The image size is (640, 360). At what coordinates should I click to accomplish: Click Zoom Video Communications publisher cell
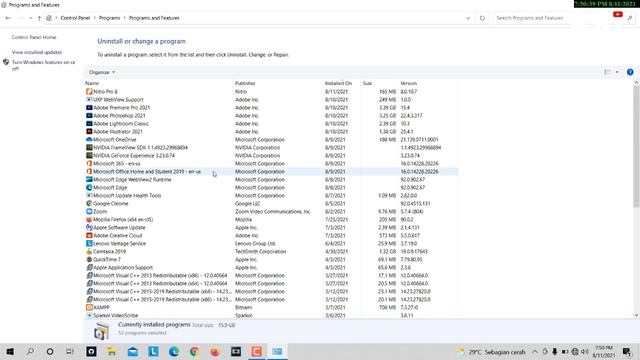pos(273,211)
